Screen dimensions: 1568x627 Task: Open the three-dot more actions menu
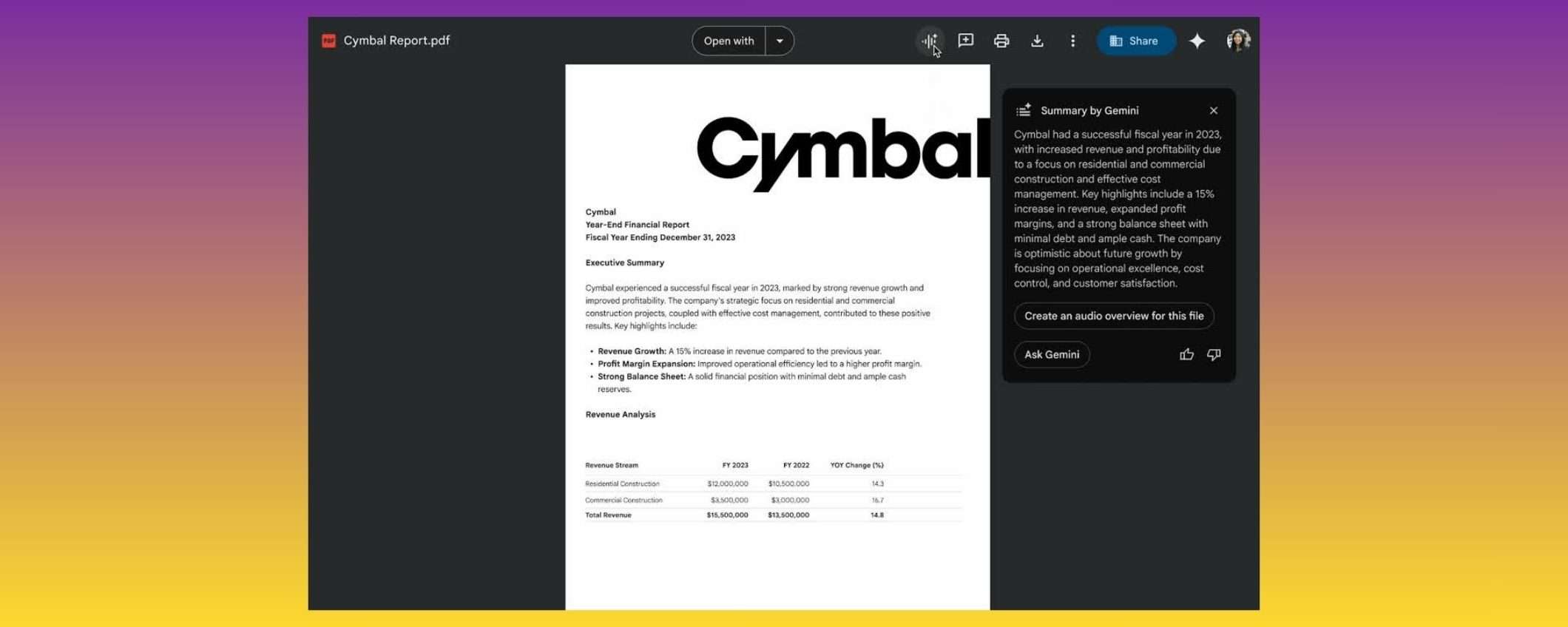click(1072, 41)
